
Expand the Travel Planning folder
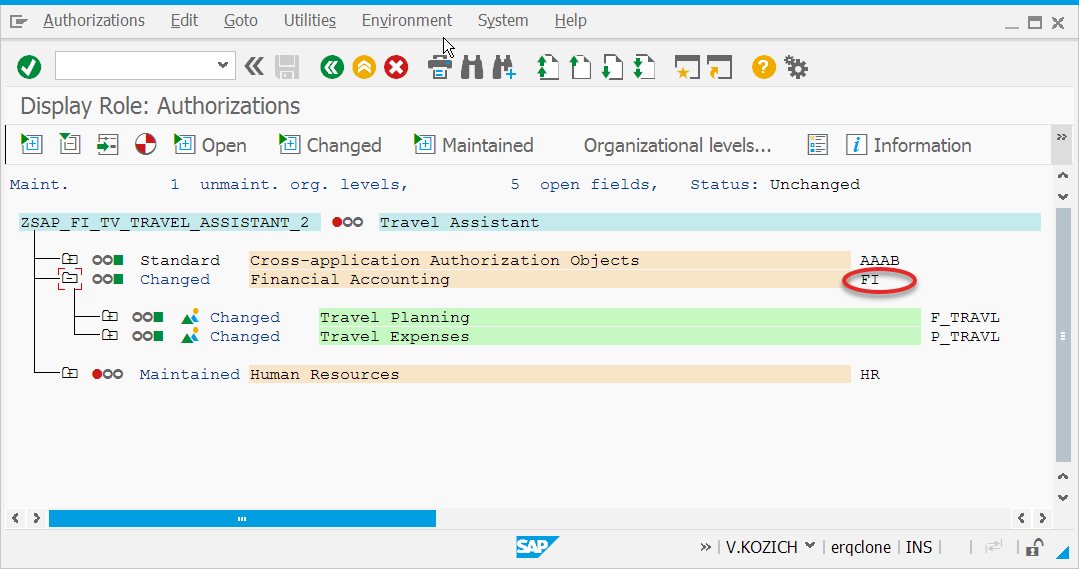point(109,316)
